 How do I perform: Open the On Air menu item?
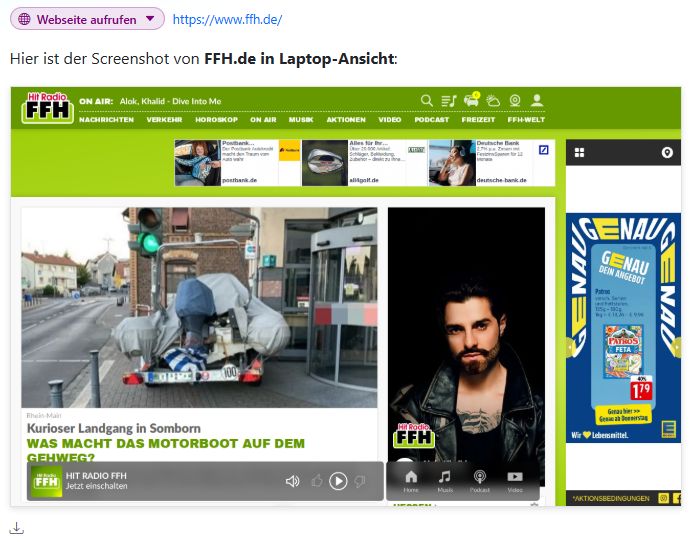point(263,120)
